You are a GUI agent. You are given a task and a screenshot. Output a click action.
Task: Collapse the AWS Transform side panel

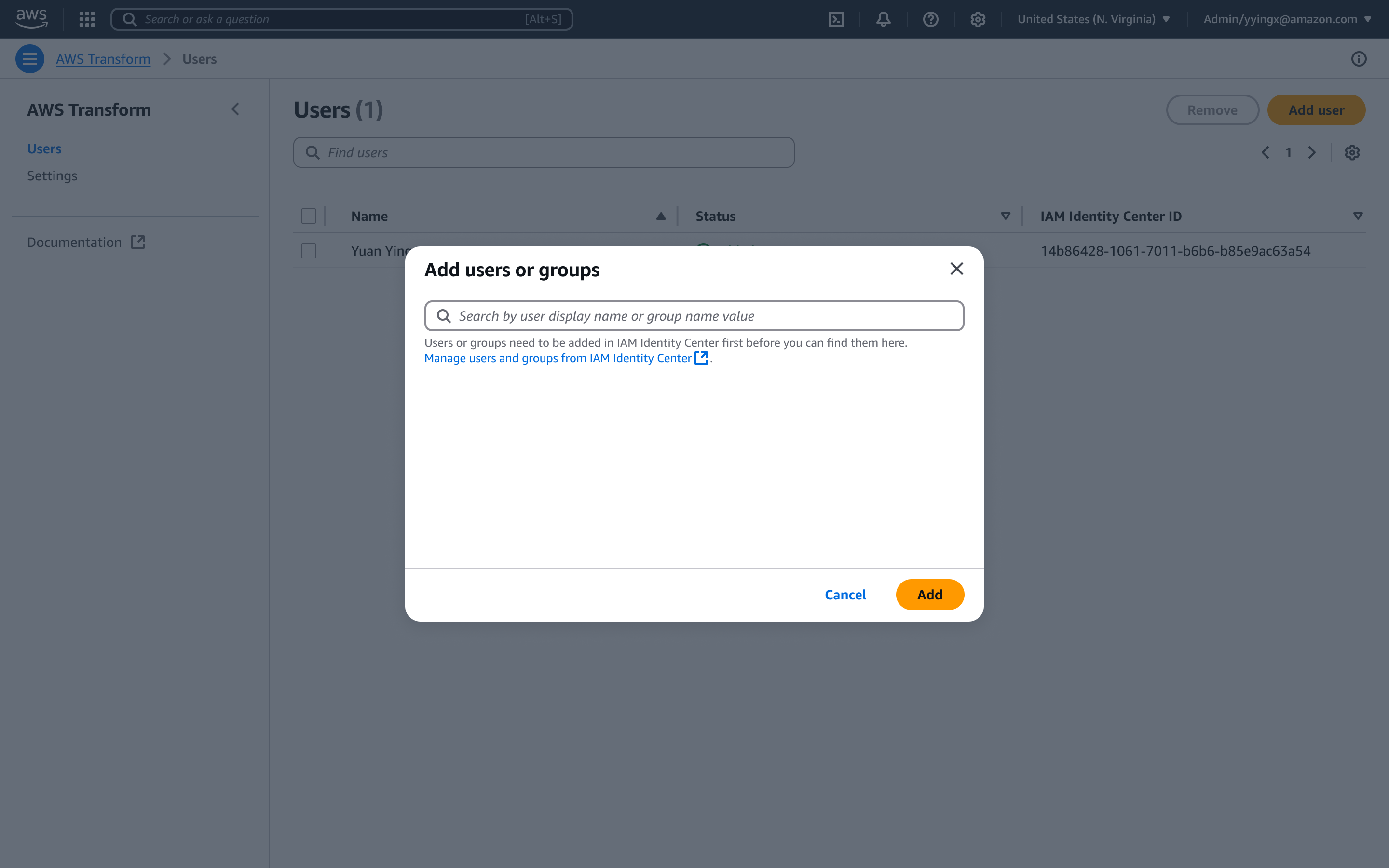tap(235, 109)
